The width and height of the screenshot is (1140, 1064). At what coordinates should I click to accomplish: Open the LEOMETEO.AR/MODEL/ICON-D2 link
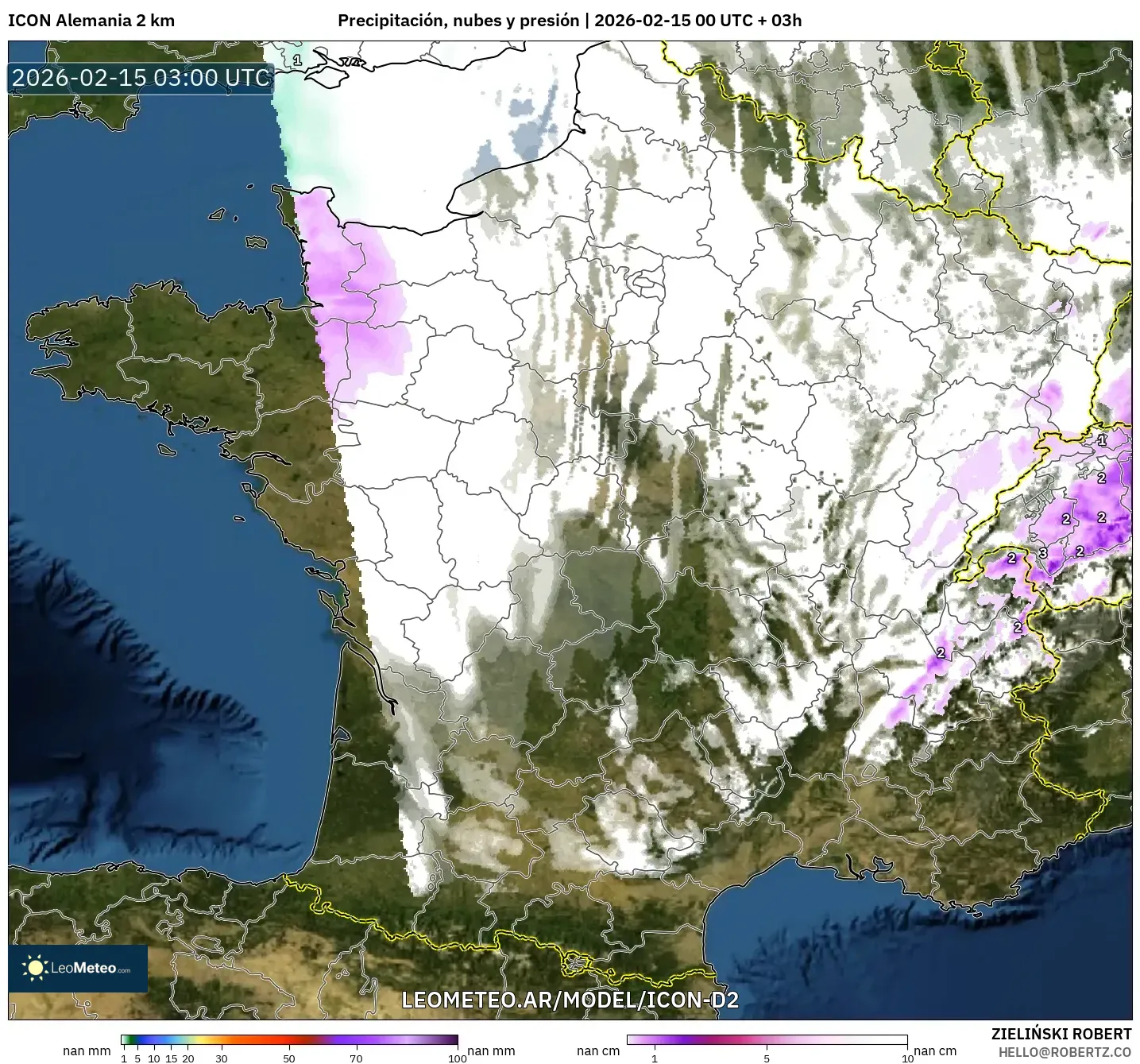pos(570,1001)
